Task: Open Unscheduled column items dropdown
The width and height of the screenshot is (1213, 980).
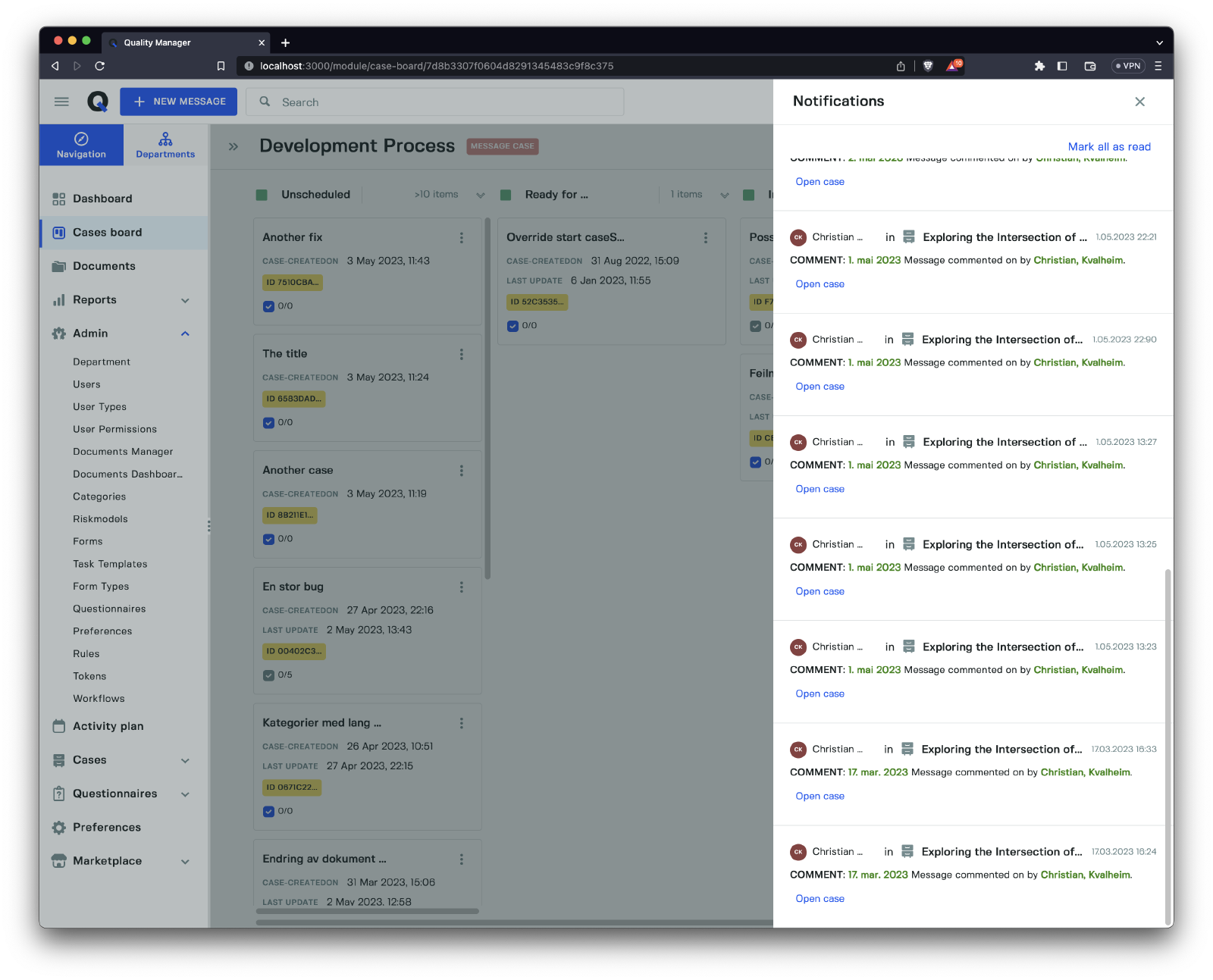Action: point(480,195)
